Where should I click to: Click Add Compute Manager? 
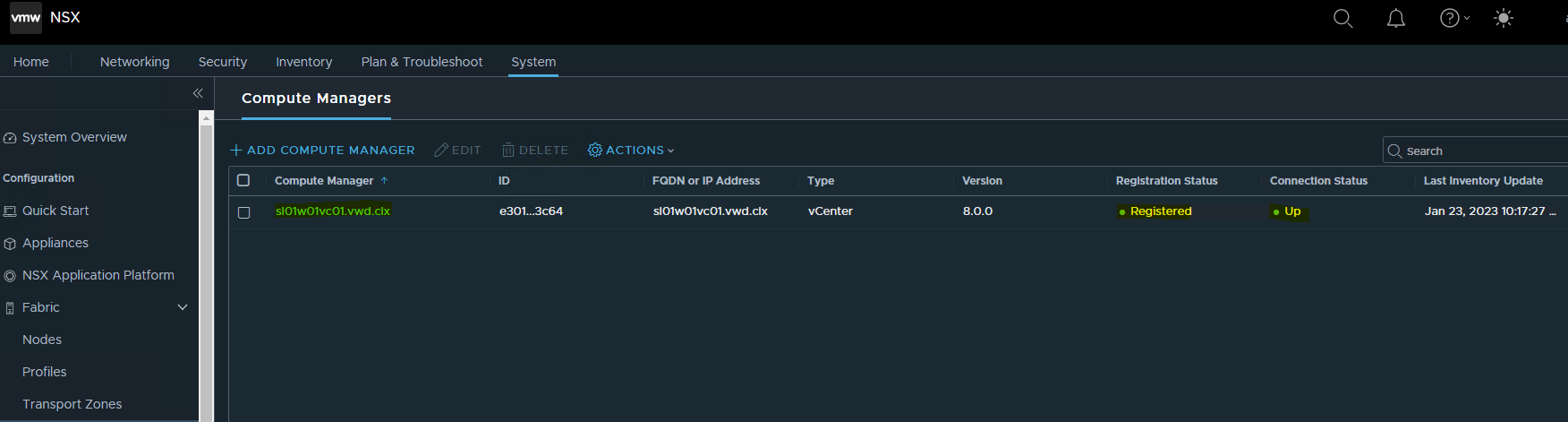coord(323,151)
